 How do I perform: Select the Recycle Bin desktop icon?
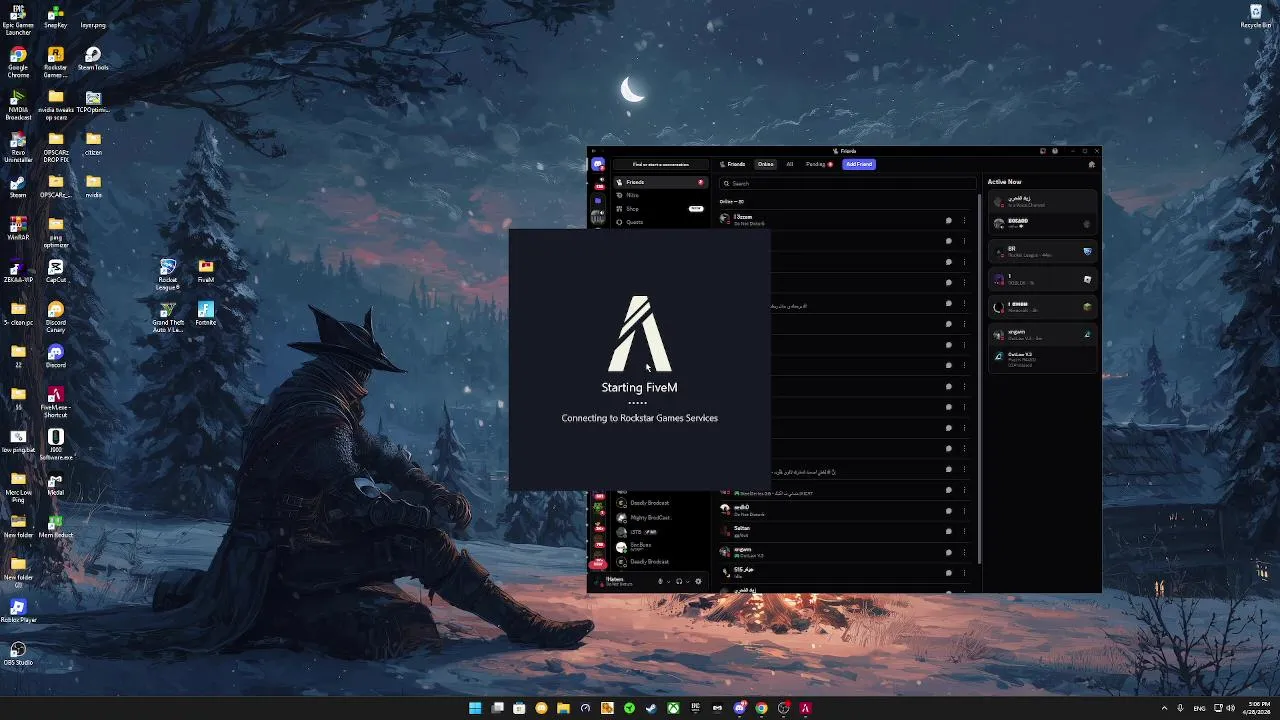click(x=1256, y=16)
